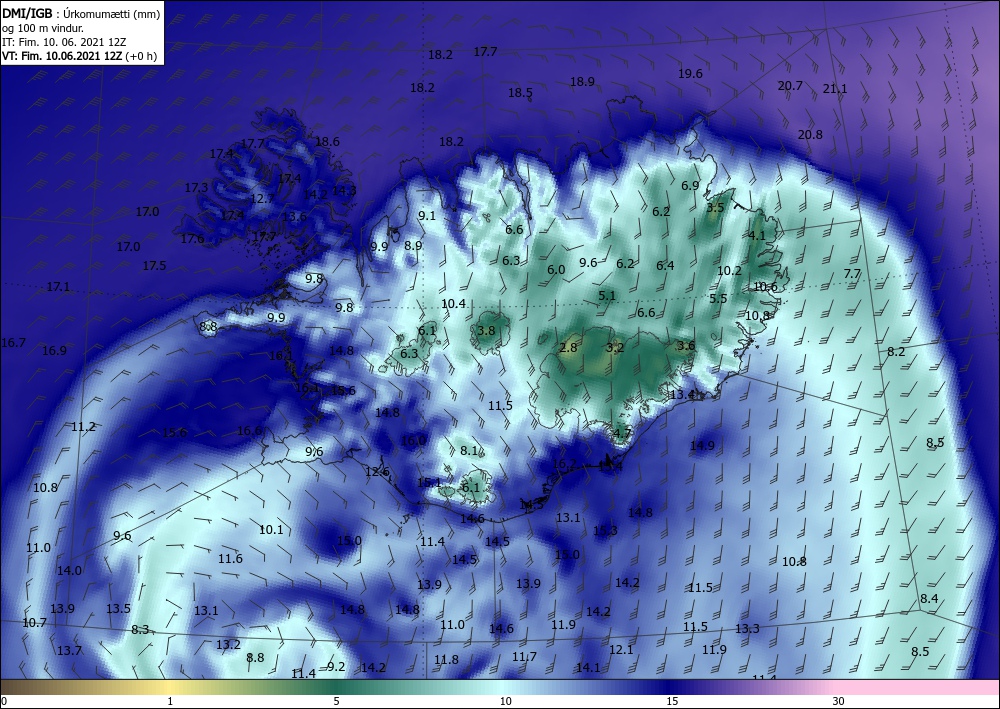Click the map value 3.5
Image resolution: width=1000 pixels, height=709 pixels.
(716, 207)
